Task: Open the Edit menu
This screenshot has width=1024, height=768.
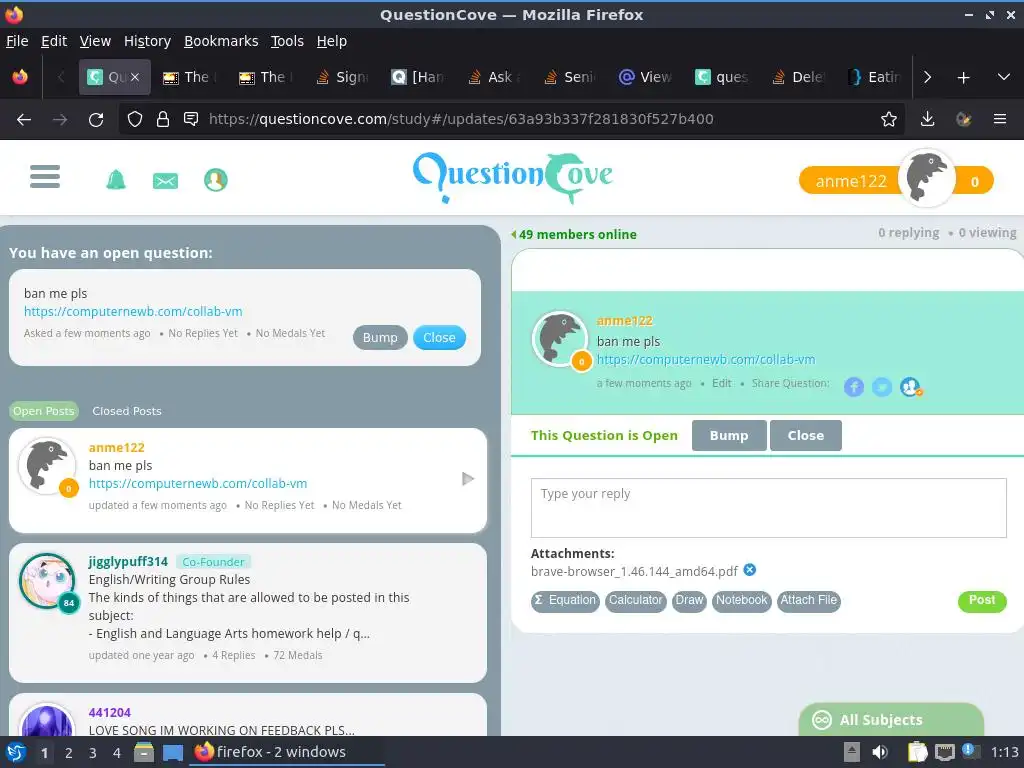Action: coord(54,41)
